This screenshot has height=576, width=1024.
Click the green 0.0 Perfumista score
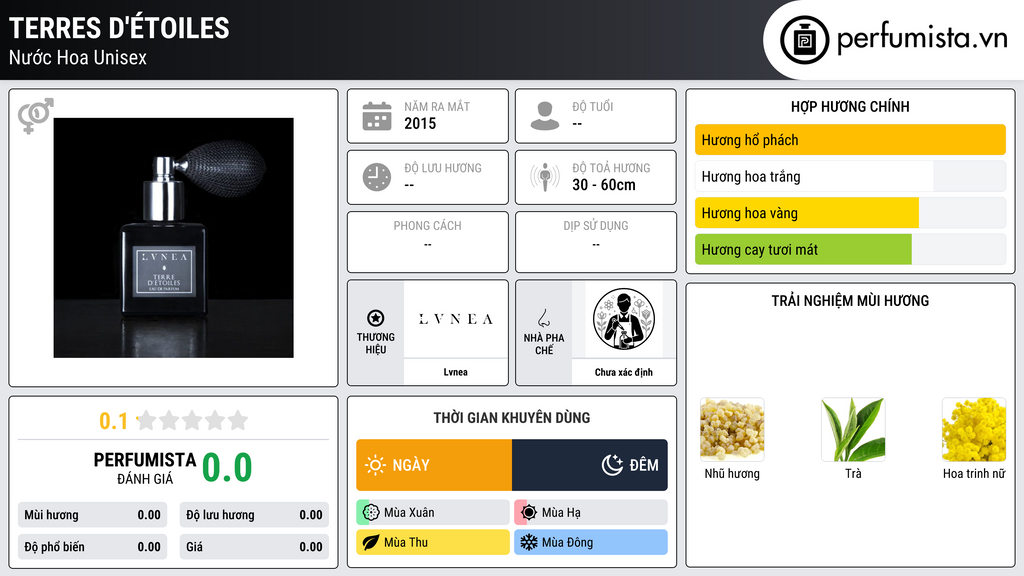click(x=227, y=468)
